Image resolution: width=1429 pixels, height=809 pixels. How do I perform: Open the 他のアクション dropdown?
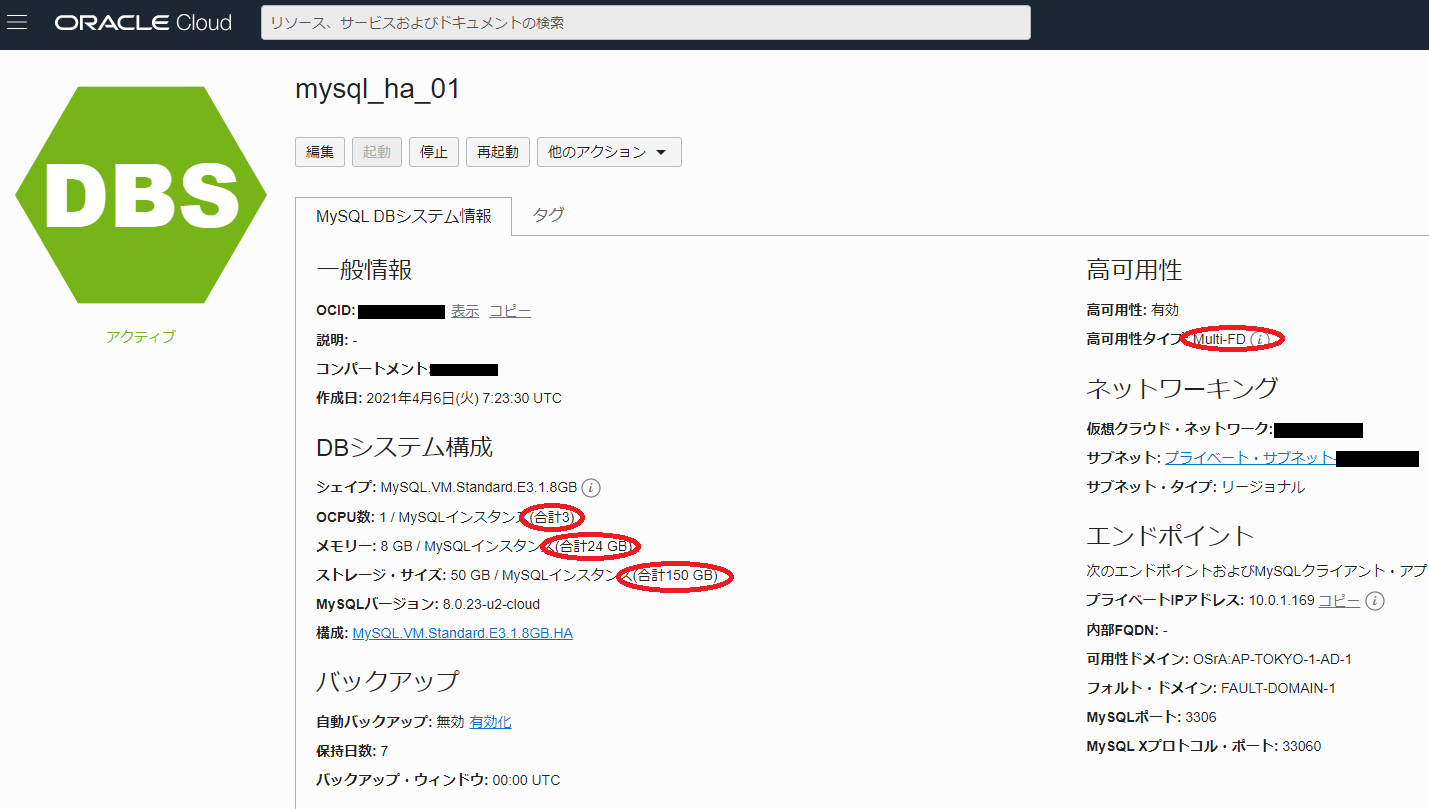tap(609, 152)
